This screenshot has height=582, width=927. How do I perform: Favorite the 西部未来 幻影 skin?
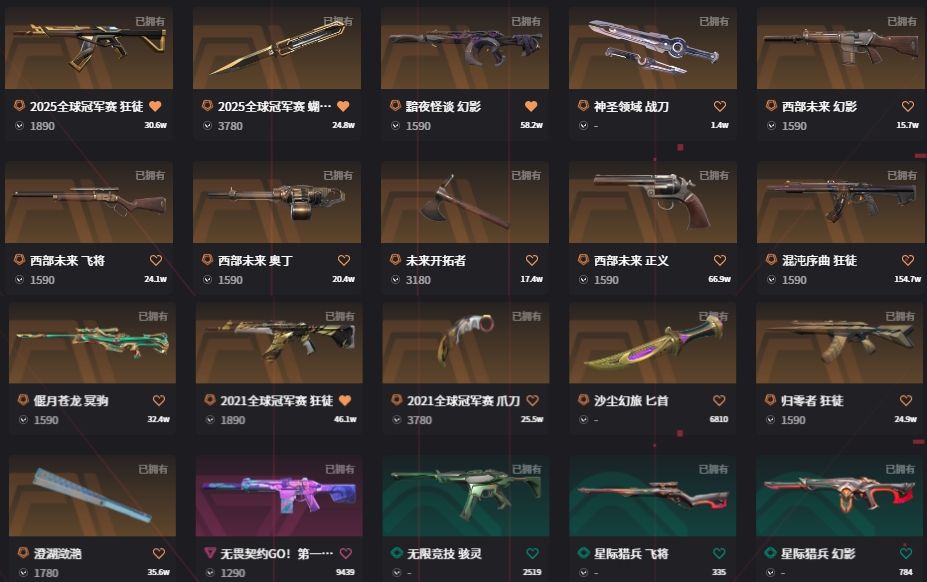coord(907,106)
